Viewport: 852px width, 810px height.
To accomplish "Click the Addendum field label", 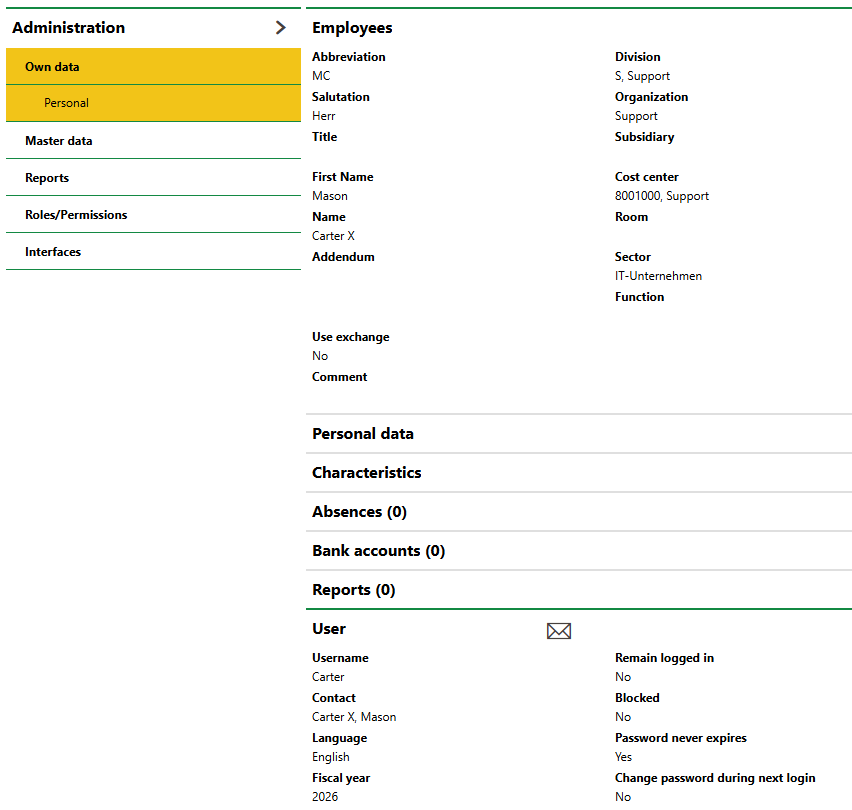I will pos(343,256).
